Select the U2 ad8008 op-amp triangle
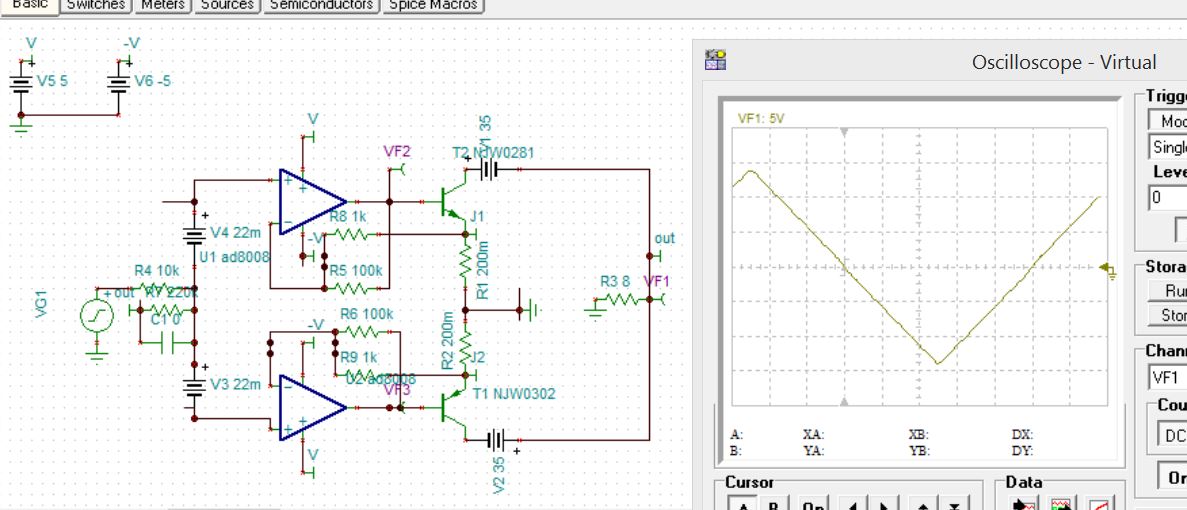Screen dimensions: 1187x510 coord(313,407)
